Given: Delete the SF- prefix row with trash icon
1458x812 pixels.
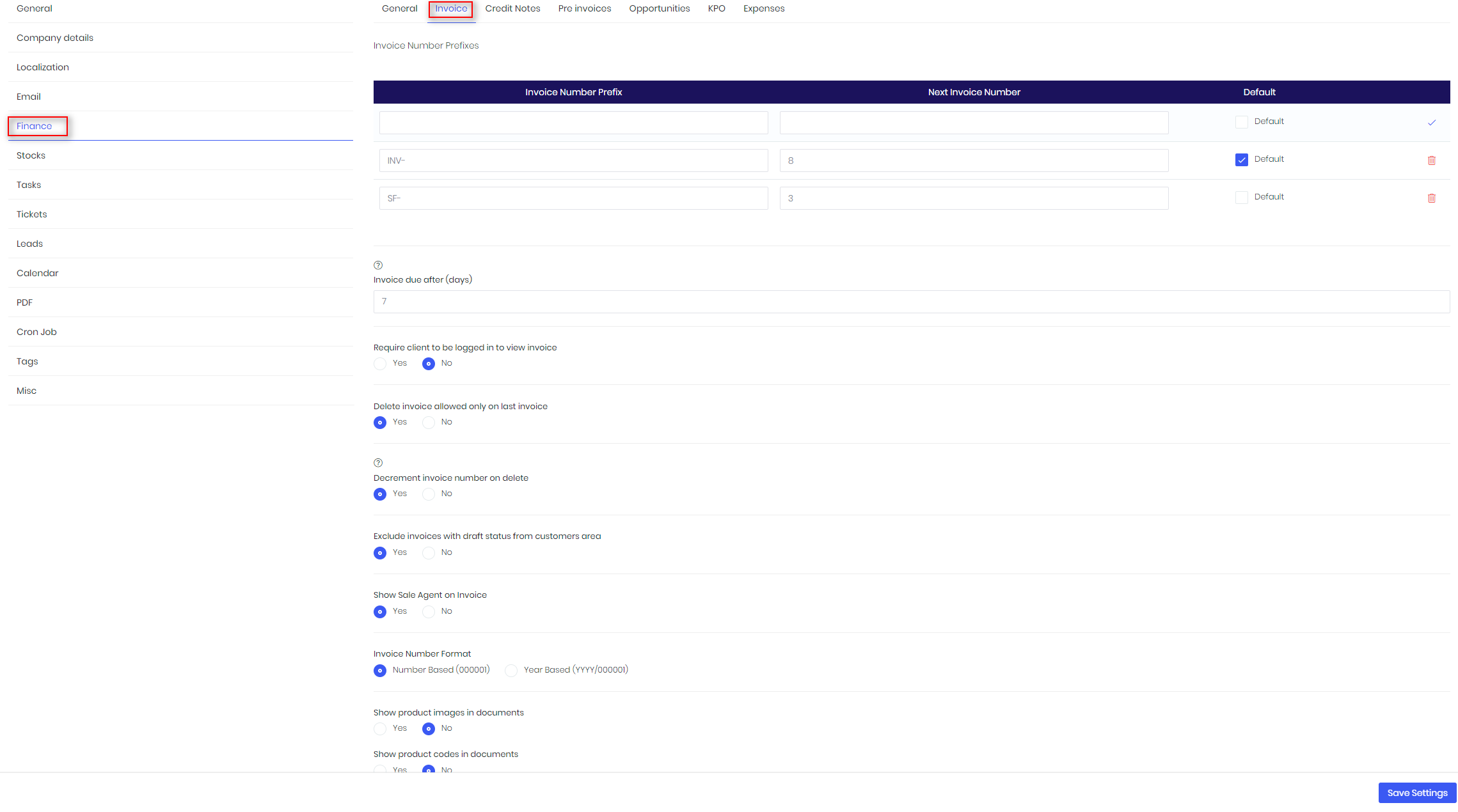Looking at the screenshot, I should tap(1431, 198).
